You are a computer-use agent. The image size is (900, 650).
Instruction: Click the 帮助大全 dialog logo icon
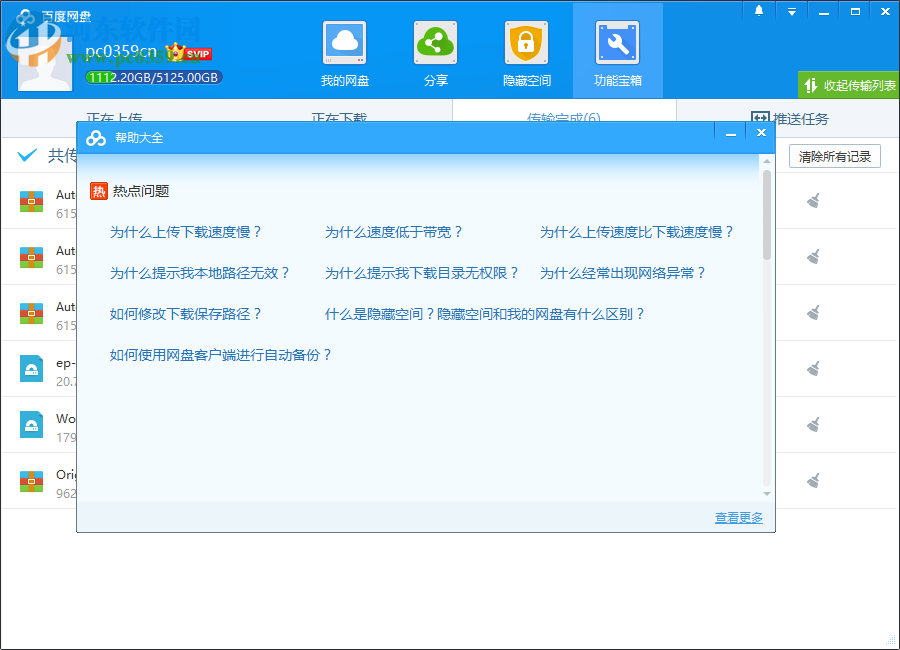pyautogui.click(x=96, y=138)
